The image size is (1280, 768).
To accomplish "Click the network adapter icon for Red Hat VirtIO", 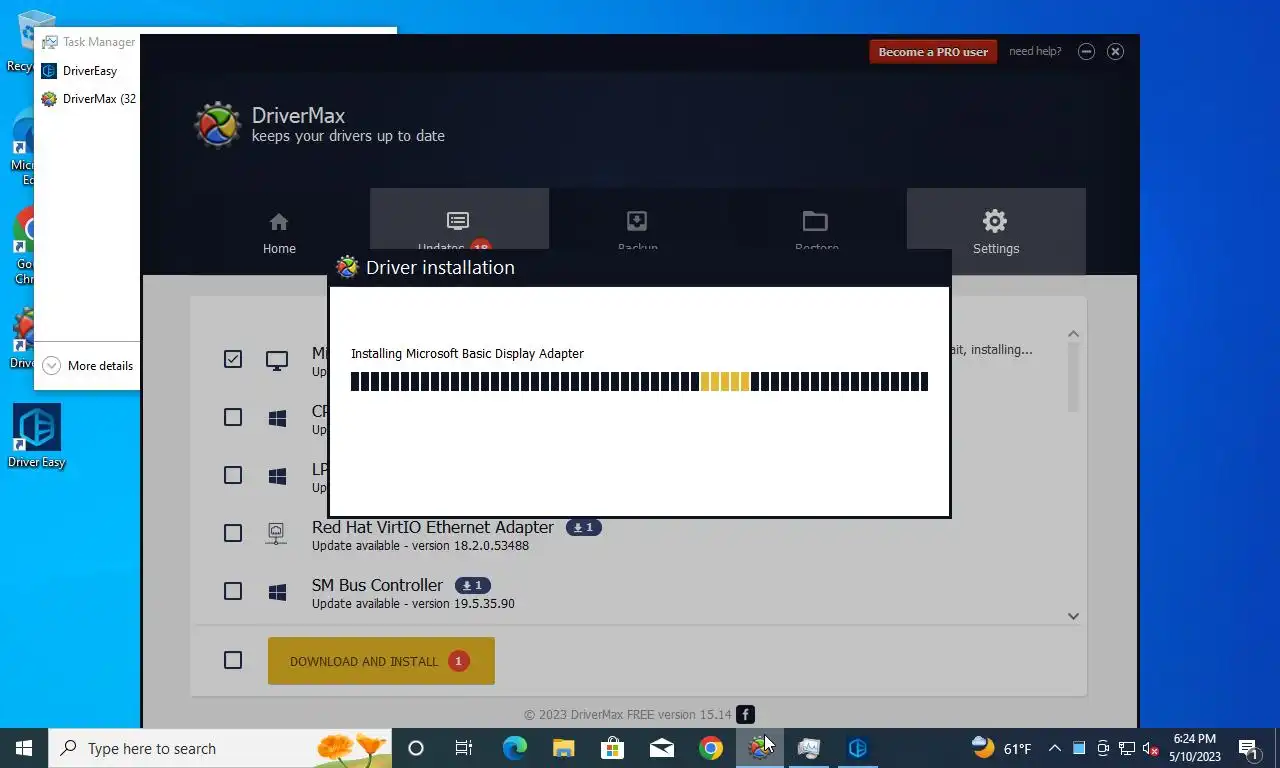I will [277, 533].
